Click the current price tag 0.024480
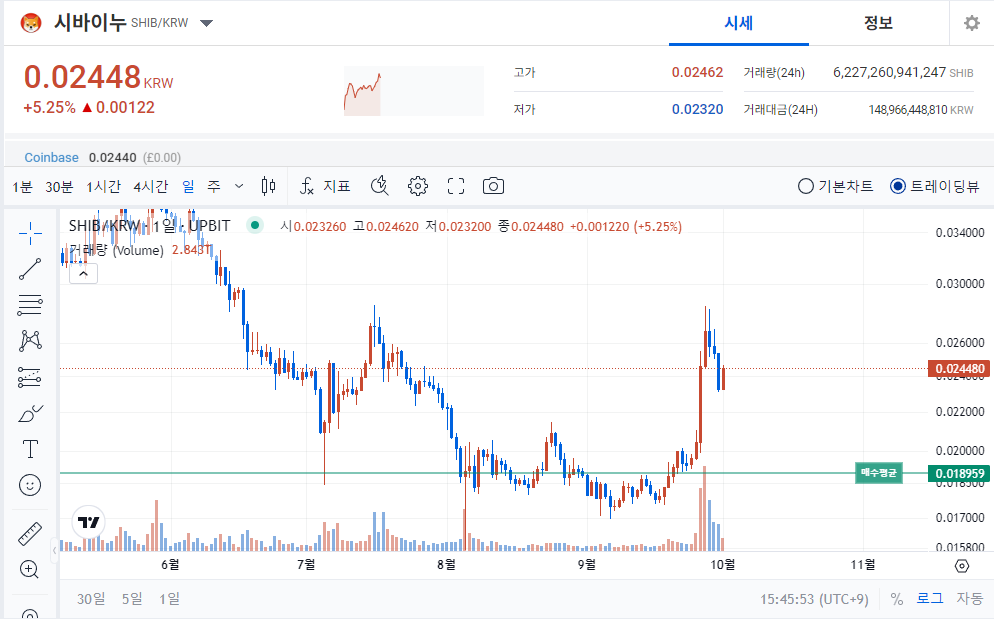Viewport: 994px width, 619px height. 960,368
